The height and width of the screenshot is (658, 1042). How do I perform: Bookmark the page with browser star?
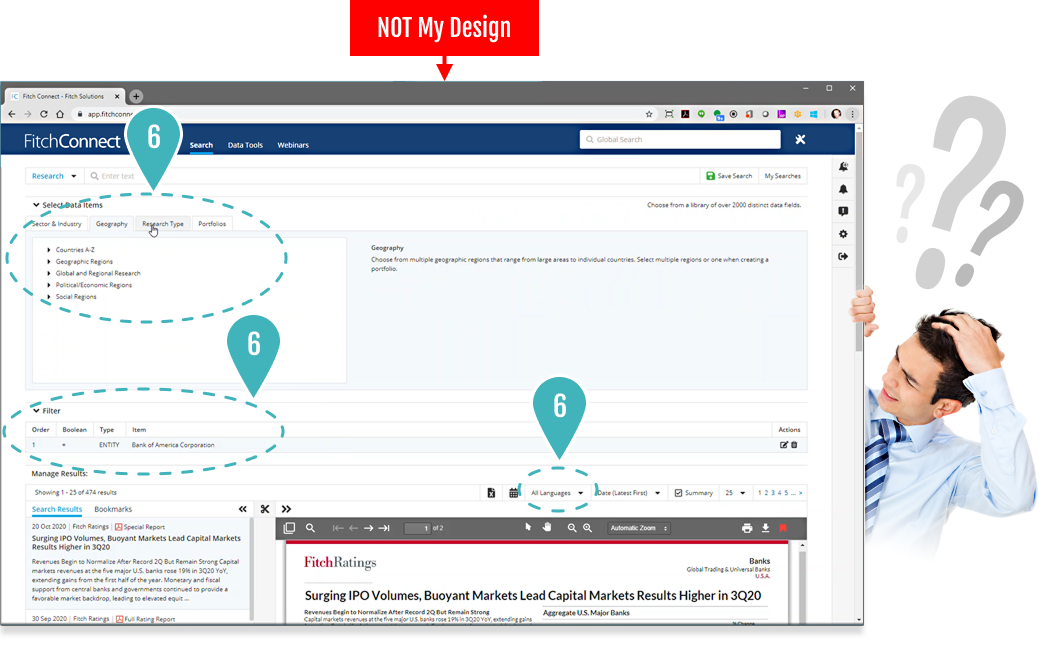[x=649, y=114]
